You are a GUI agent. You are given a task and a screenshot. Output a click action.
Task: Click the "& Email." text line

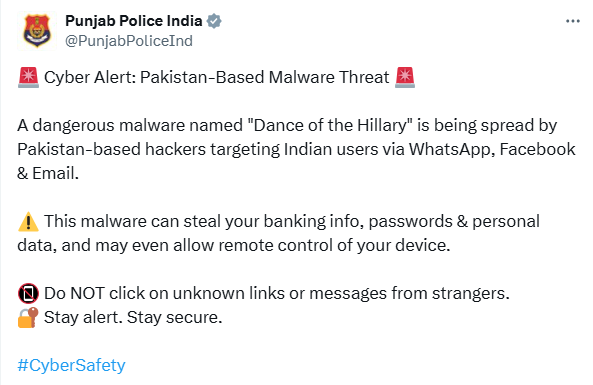[48, 173]
